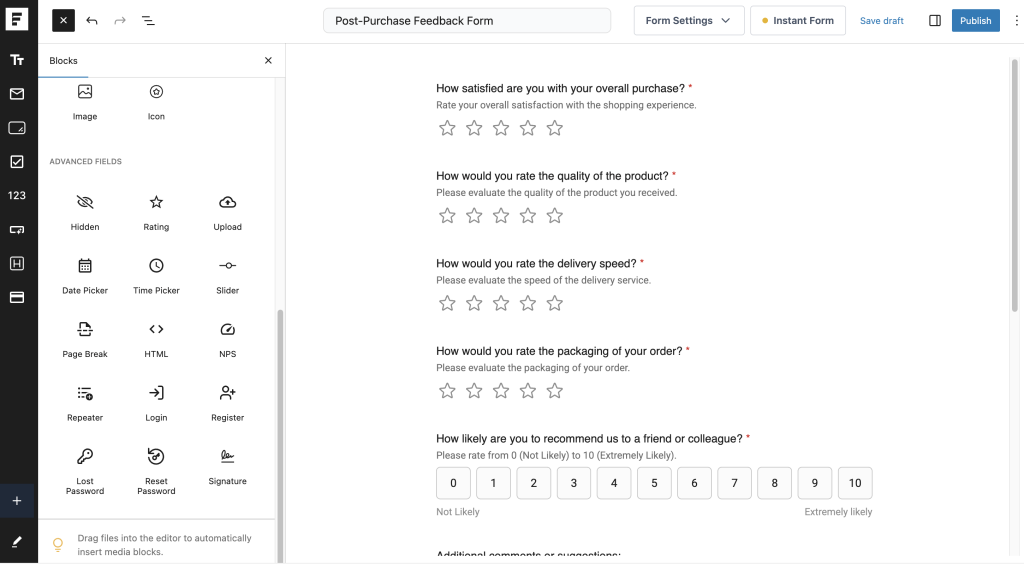Viewport: 1024px width, 565px height.
Task: Click the plus add block button in the sidebar
Action: (x=17, y=501)
